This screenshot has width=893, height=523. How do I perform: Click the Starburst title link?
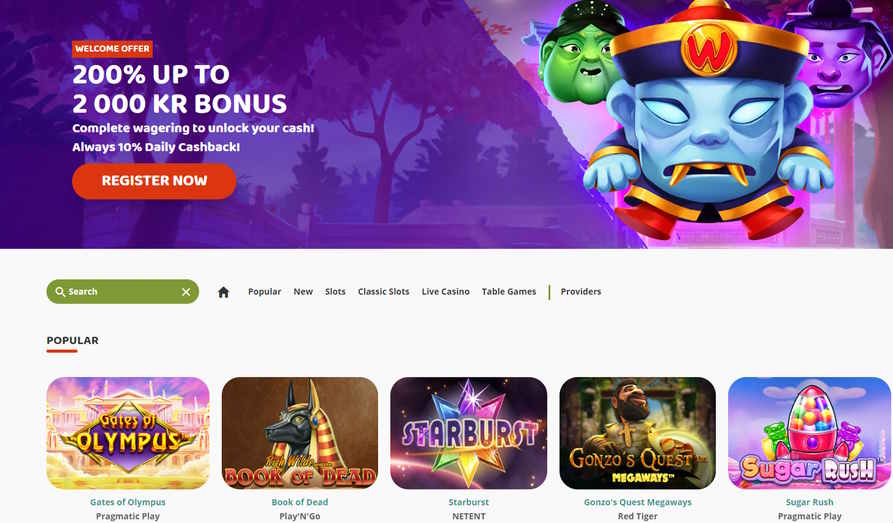(469, 502)
